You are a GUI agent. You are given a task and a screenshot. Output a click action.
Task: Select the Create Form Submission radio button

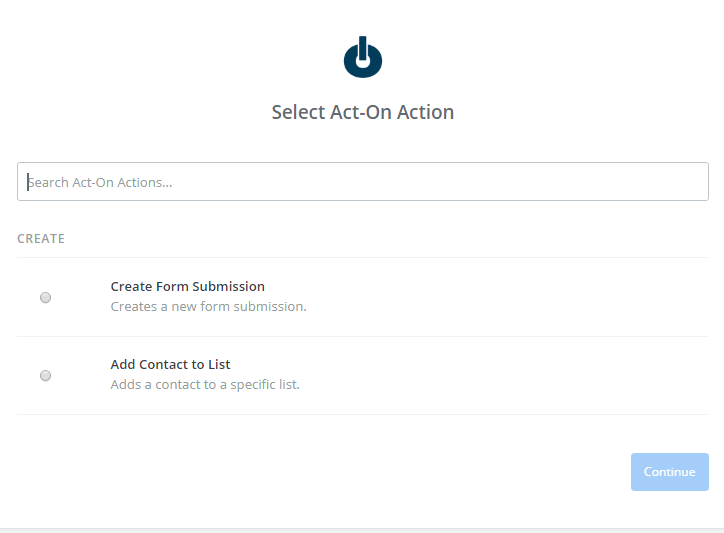click(45, 297)
